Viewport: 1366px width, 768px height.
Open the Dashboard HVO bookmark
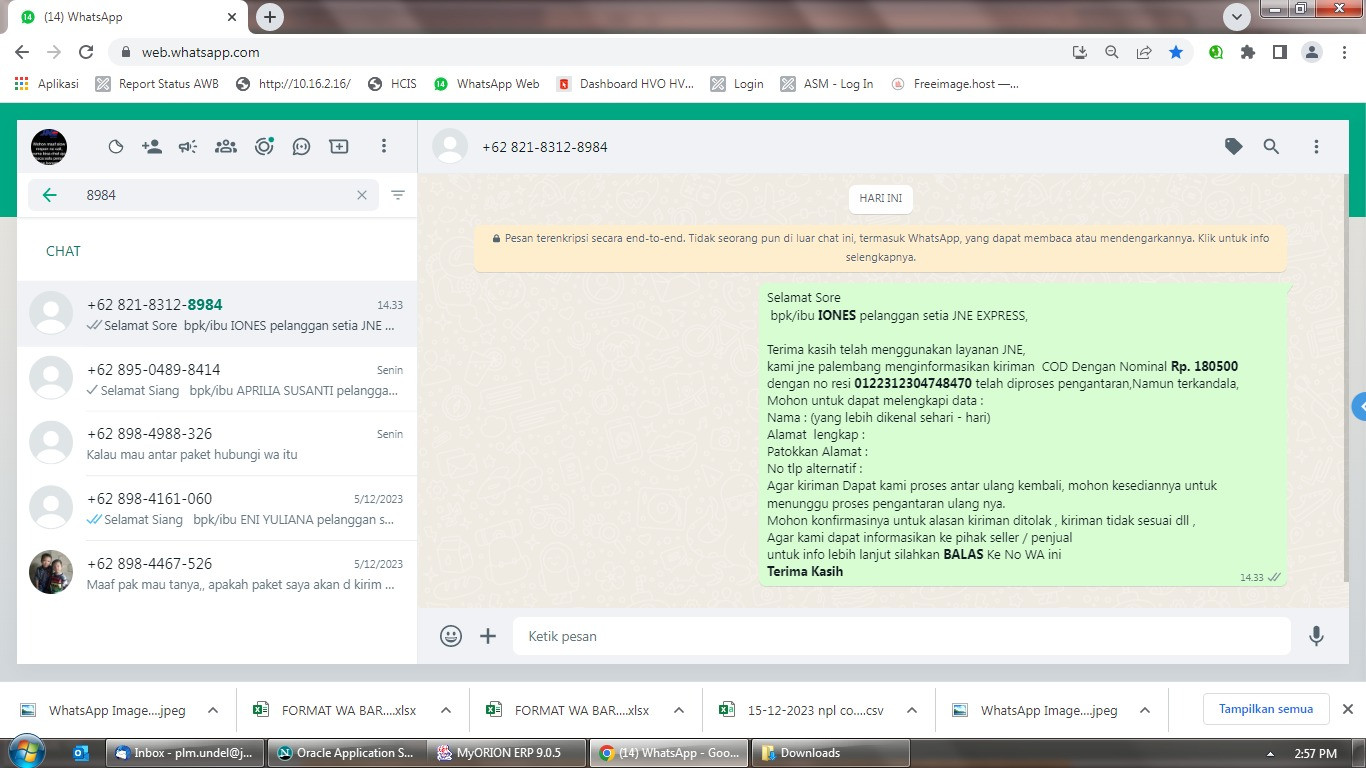pyautogui.click(x=625, y=84)
